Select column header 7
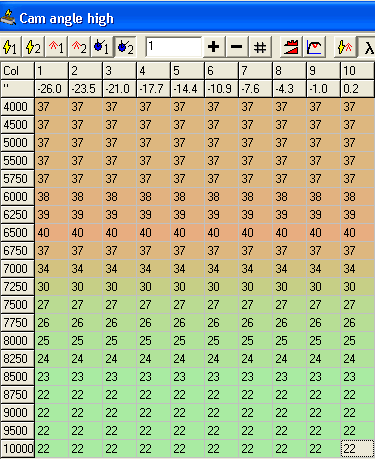 pyautogui.click(x=256, y=71)
